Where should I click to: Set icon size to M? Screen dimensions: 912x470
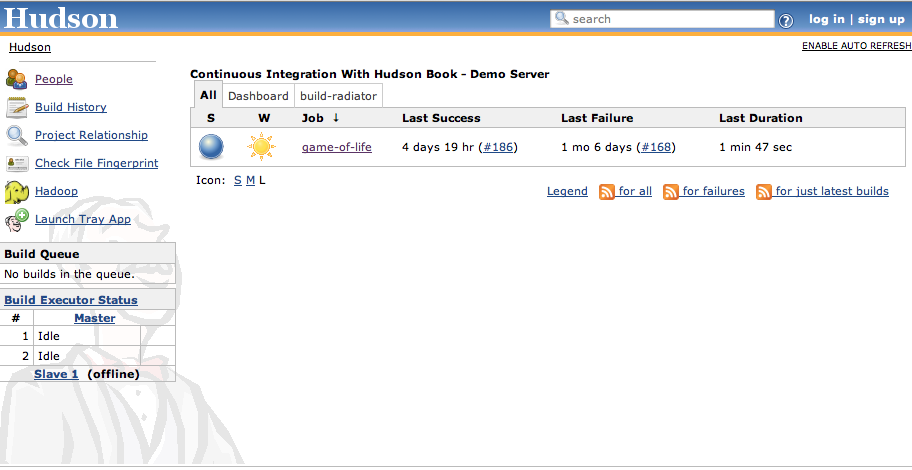coord(250,180)
